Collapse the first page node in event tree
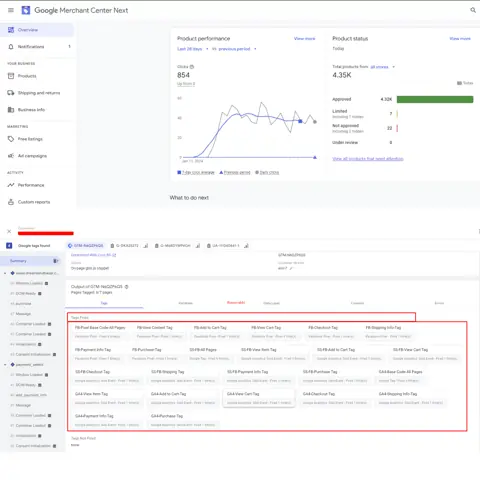 5,273
